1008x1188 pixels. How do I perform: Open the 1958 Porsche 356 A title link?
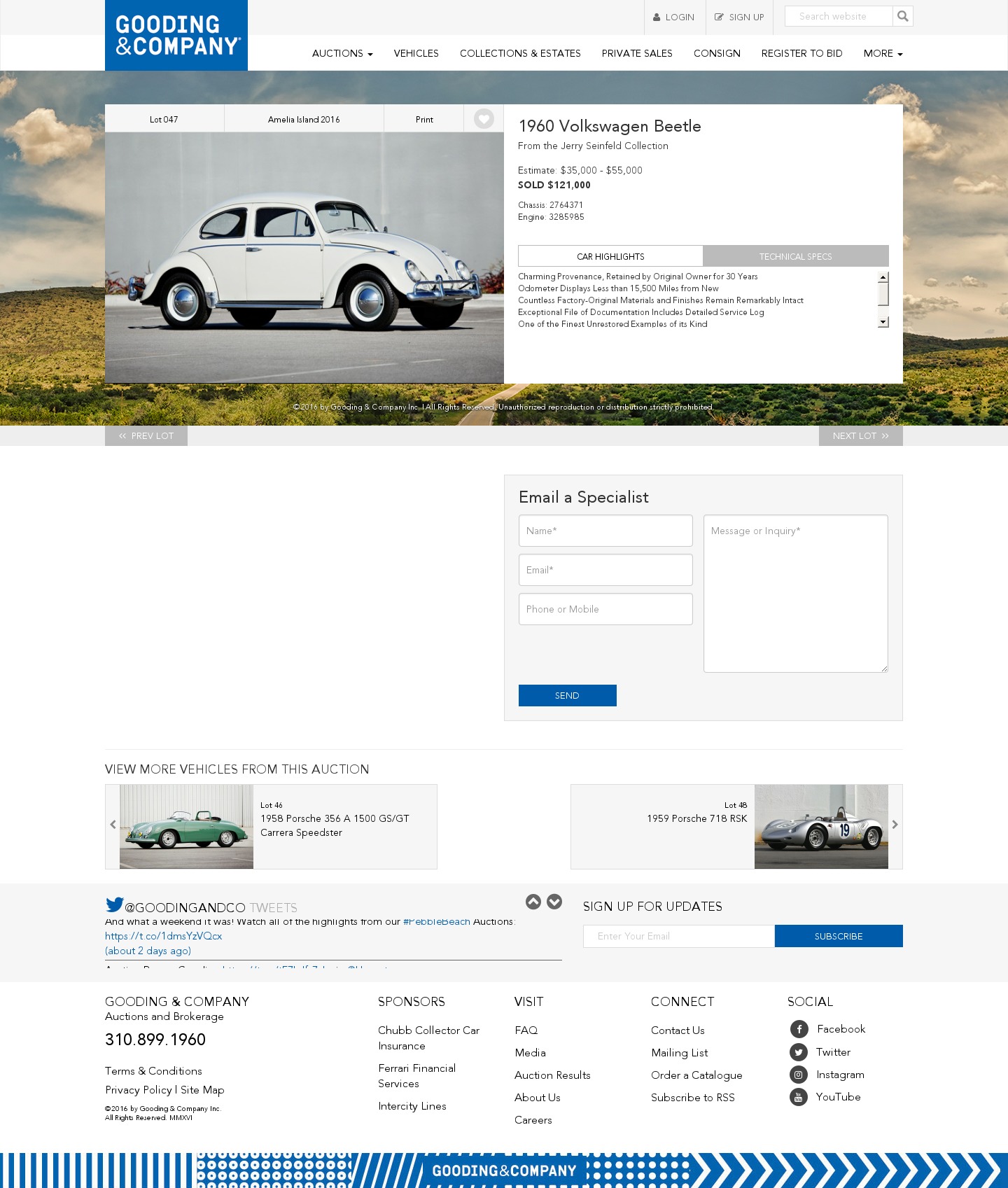point(335,825)
